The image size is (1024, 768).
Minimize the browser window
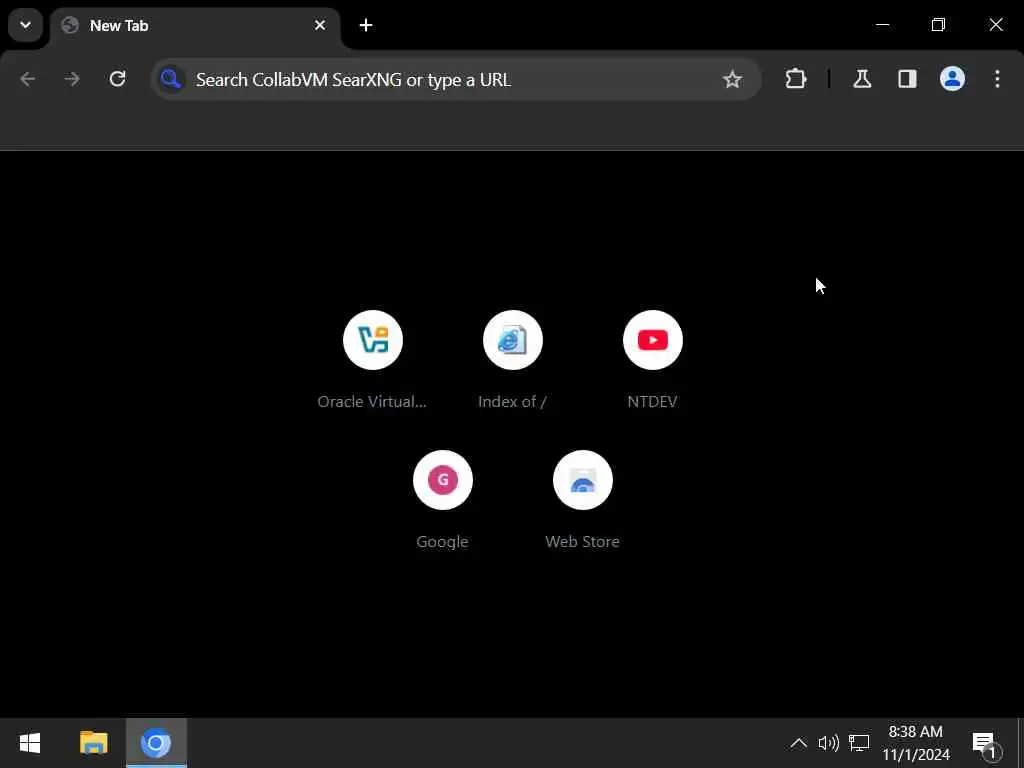[x=882, y=25]
